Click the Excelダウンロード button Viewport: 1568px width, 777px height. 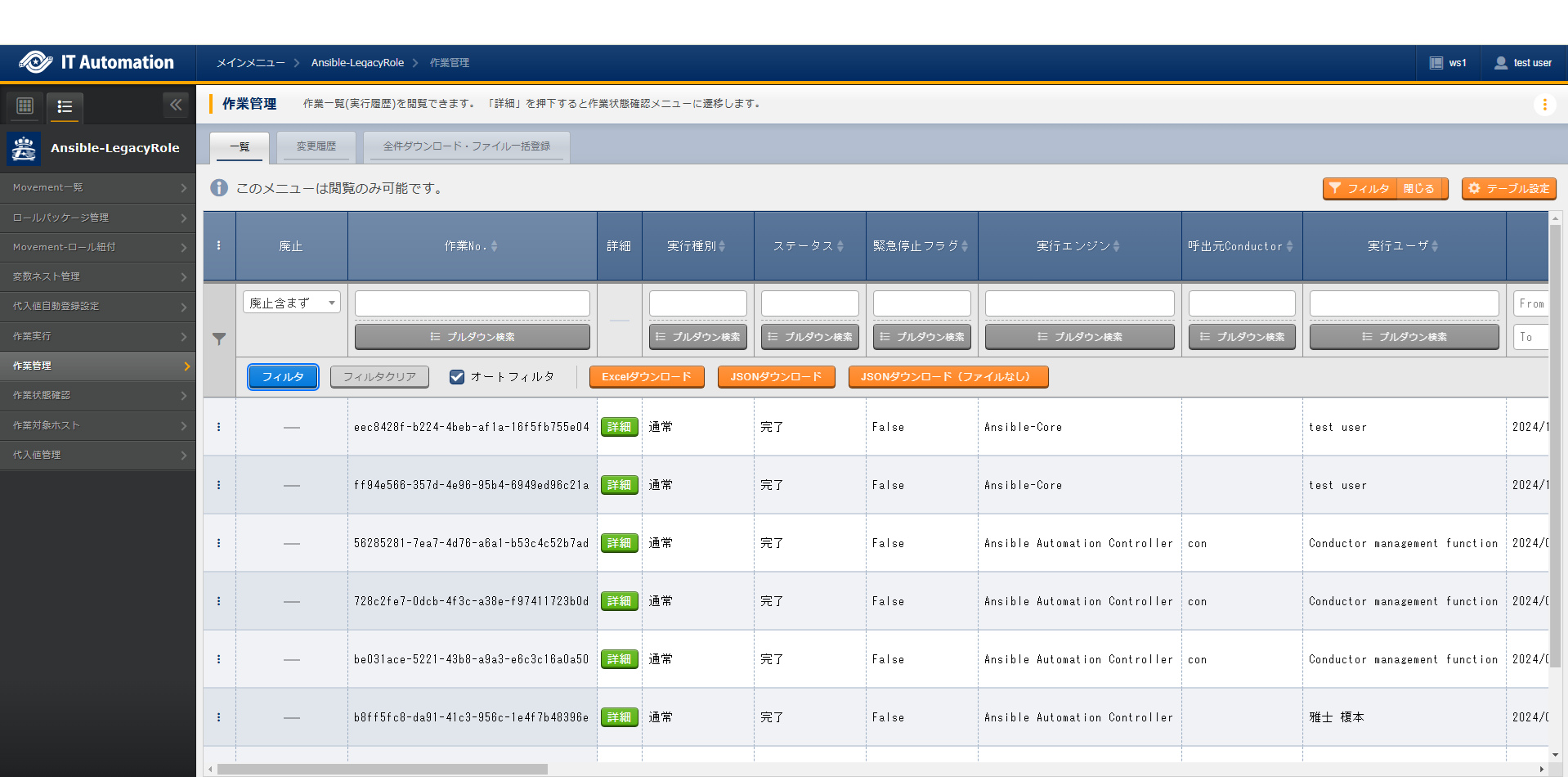tap(646, 377)
